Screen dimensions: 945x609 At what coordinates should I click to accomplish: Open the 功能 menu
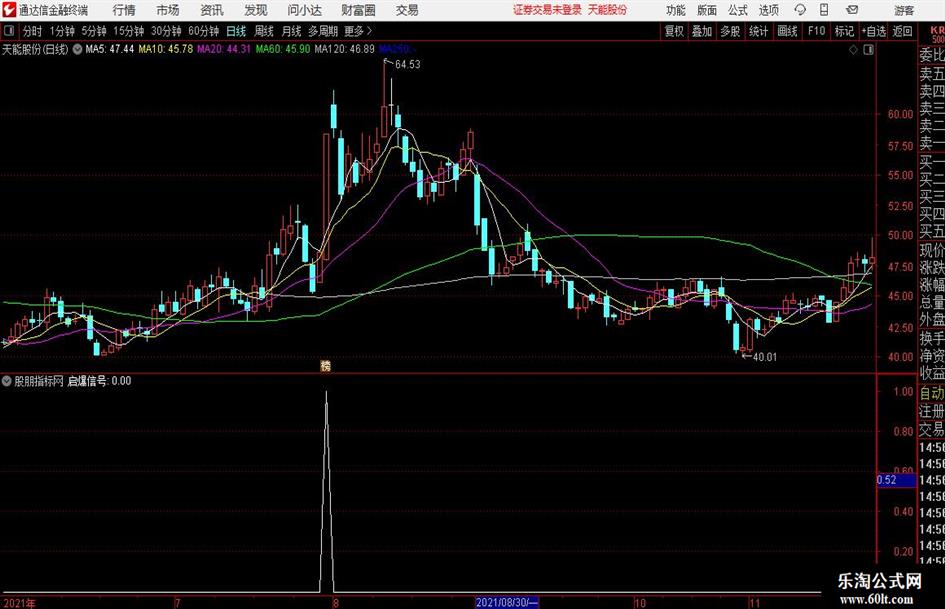(x=676, y=10)
